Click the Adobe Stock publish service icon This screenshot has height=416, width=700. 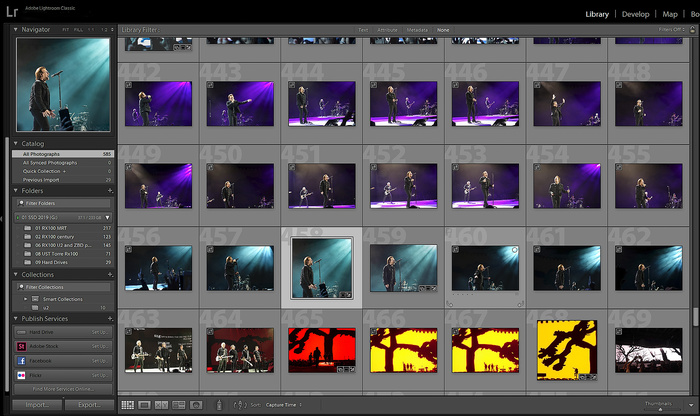[x=20, y=346]
